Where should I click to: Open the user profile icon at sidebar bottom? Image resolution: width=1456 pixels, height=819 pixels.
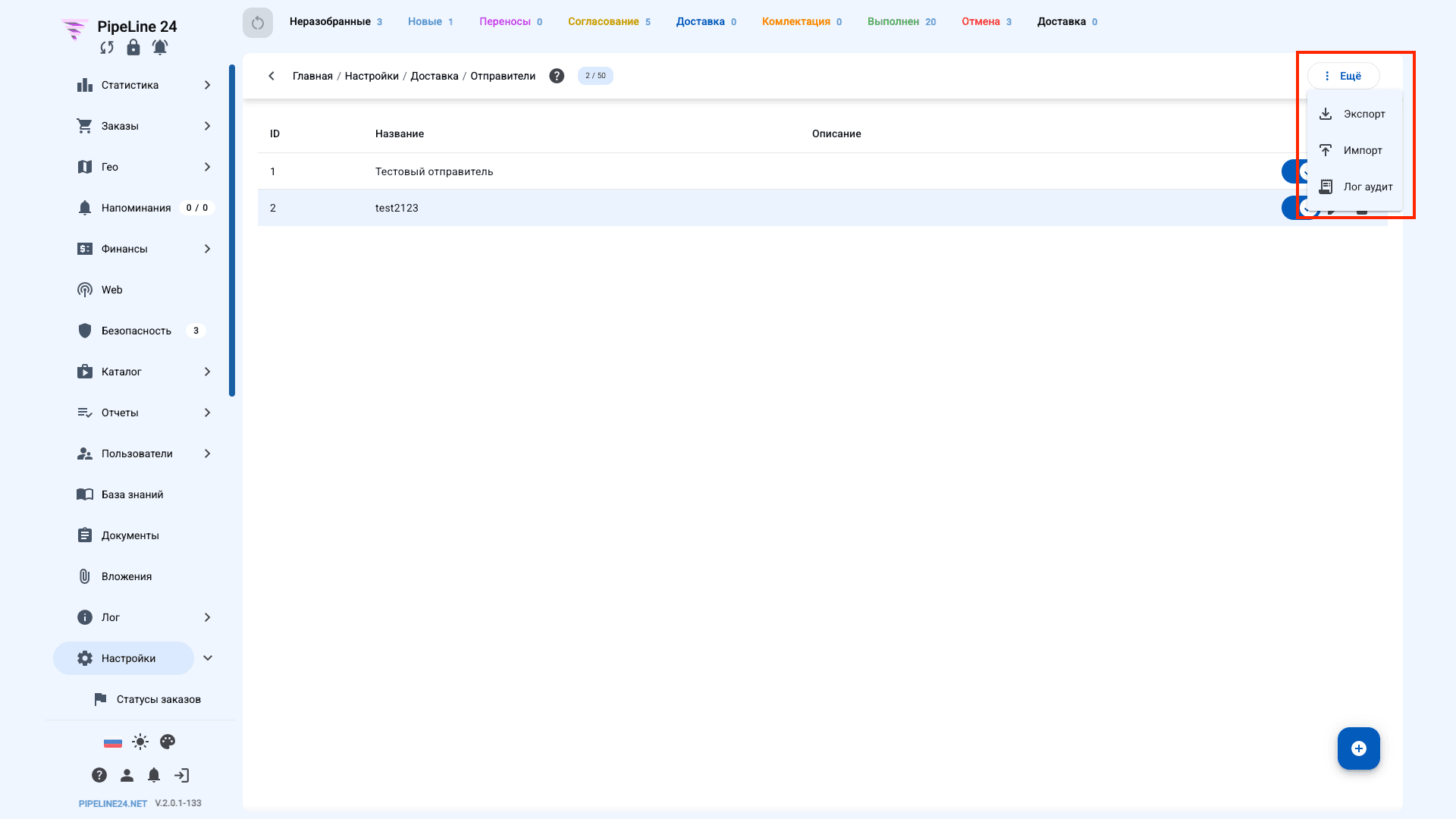coord(127,775)
